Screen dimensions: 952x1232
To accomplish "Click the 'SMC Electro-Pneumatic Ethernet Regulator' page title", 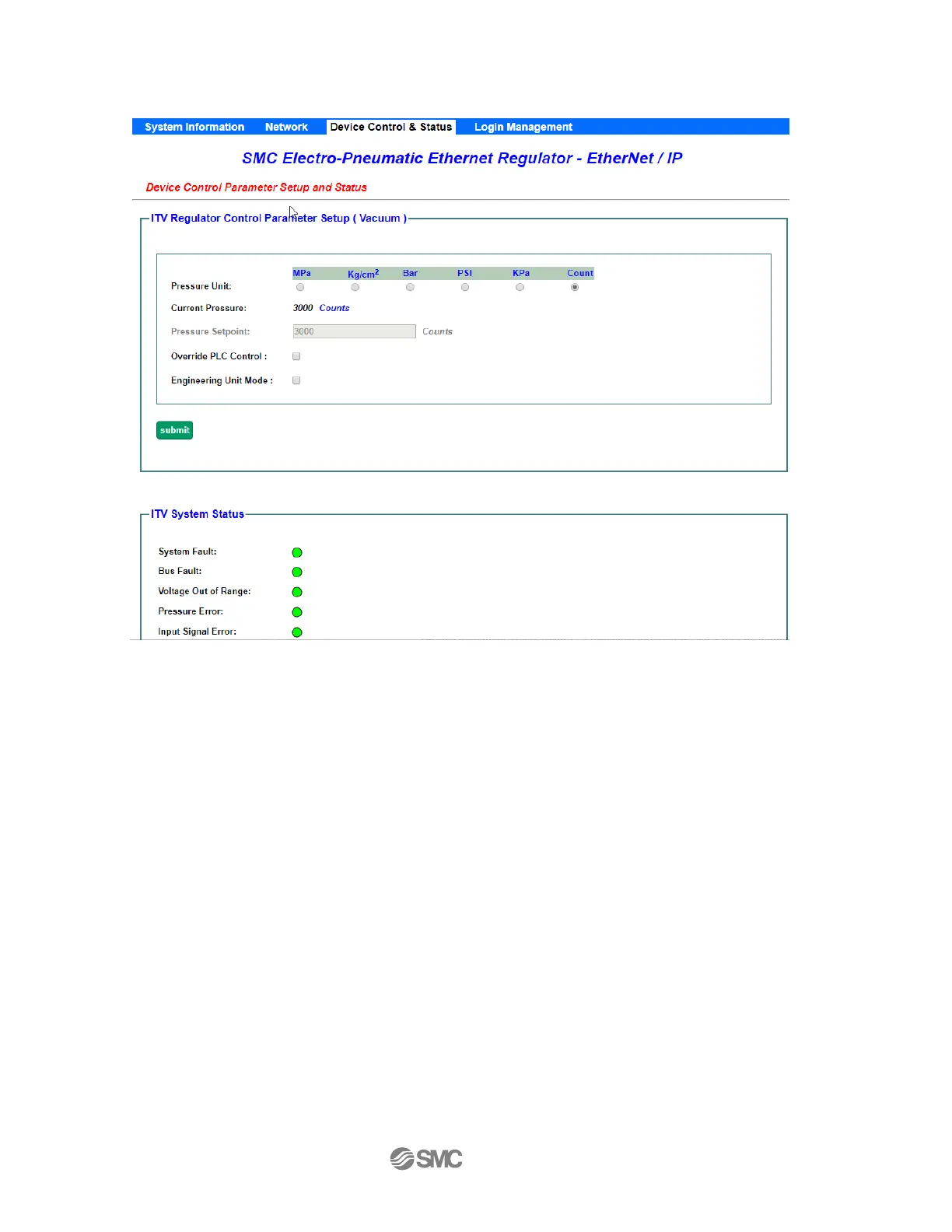I will (462, 158).
